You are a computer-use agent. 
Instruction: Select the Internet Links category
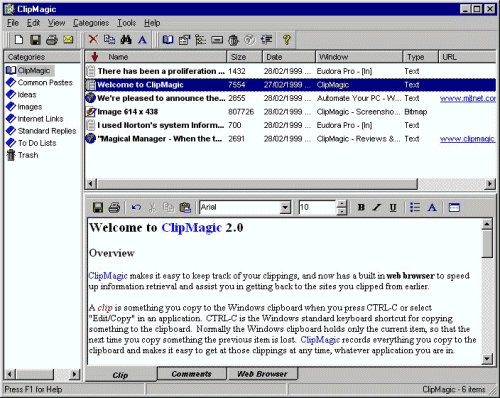(35, 119)
